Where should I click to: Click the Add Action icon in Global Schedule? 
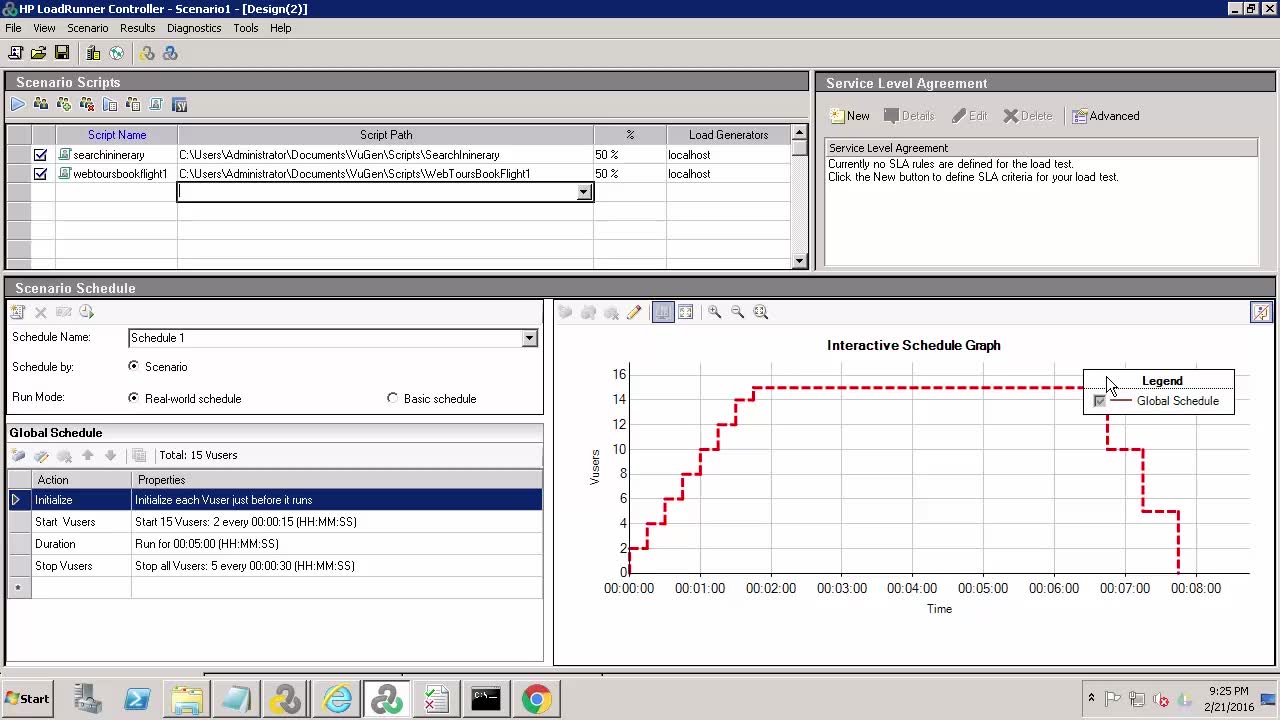(18, 456)
